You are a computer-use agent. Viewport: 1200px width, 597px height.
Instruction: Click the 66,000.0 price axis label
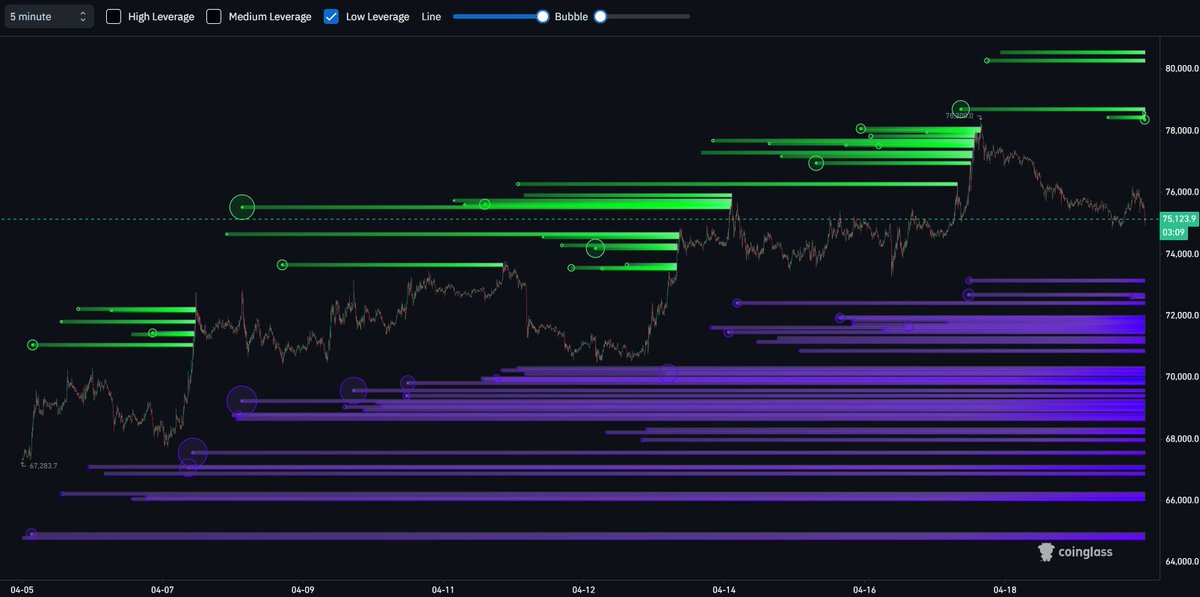coord(1180,500)
